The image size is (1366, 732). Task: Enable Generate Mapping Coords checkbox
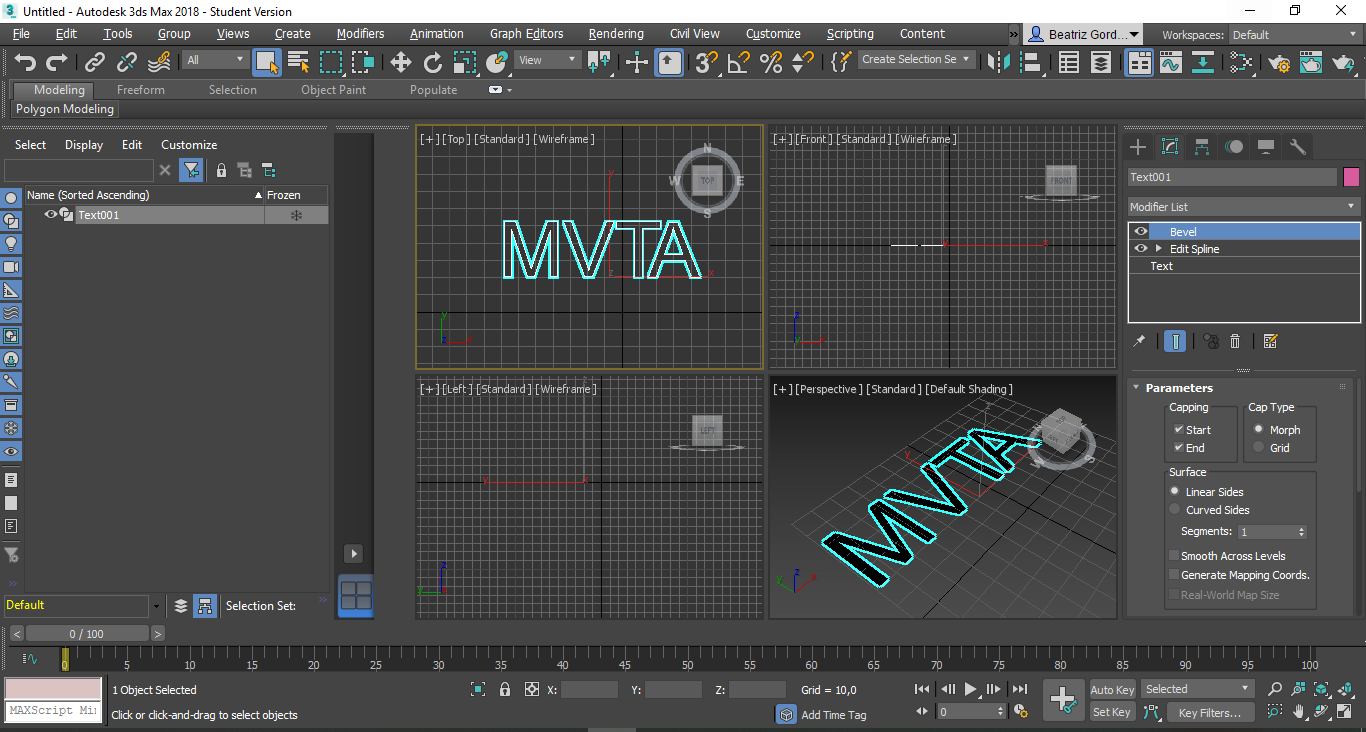tap(1174, 574)
